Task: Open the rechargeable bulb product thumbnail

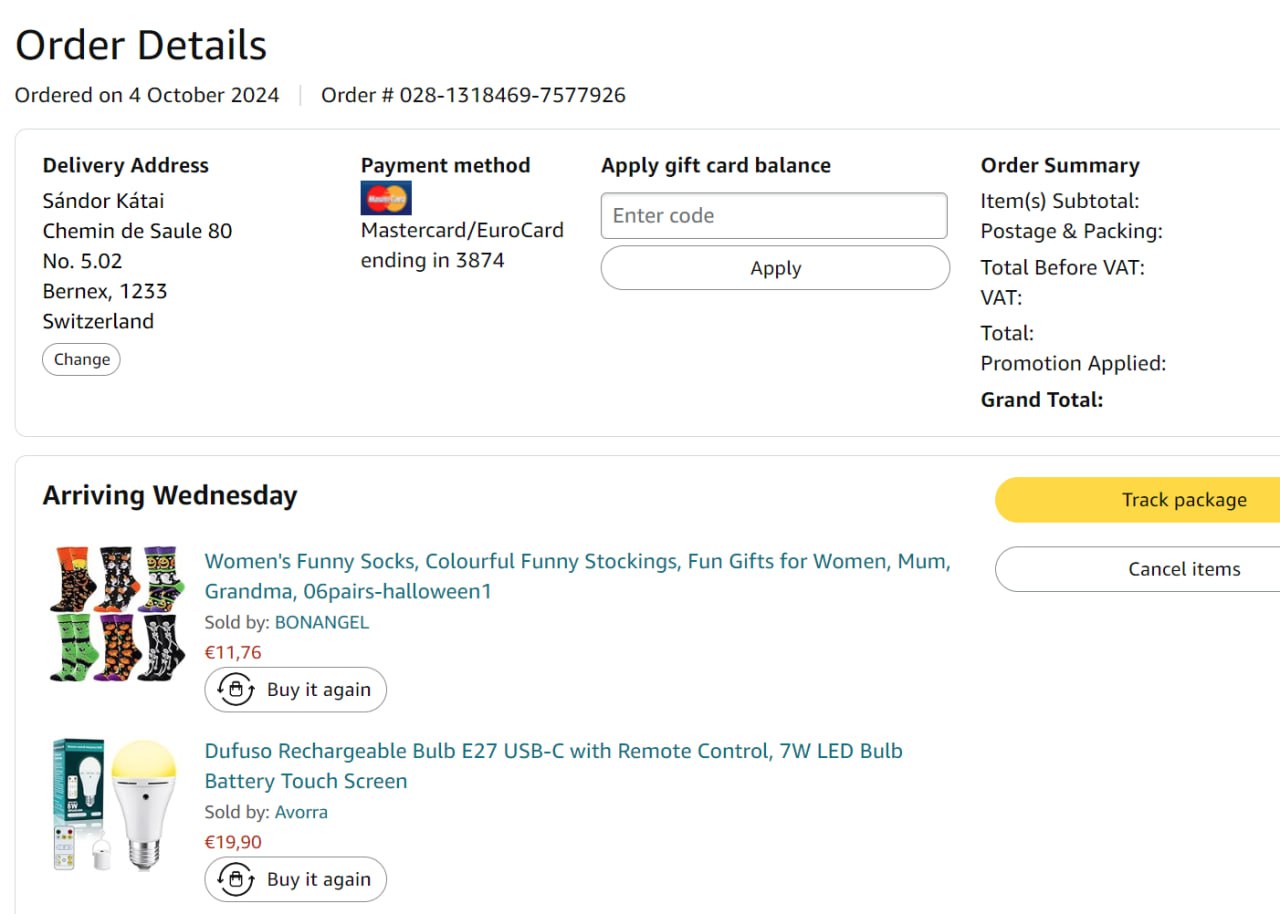Action: pos(114,804)
